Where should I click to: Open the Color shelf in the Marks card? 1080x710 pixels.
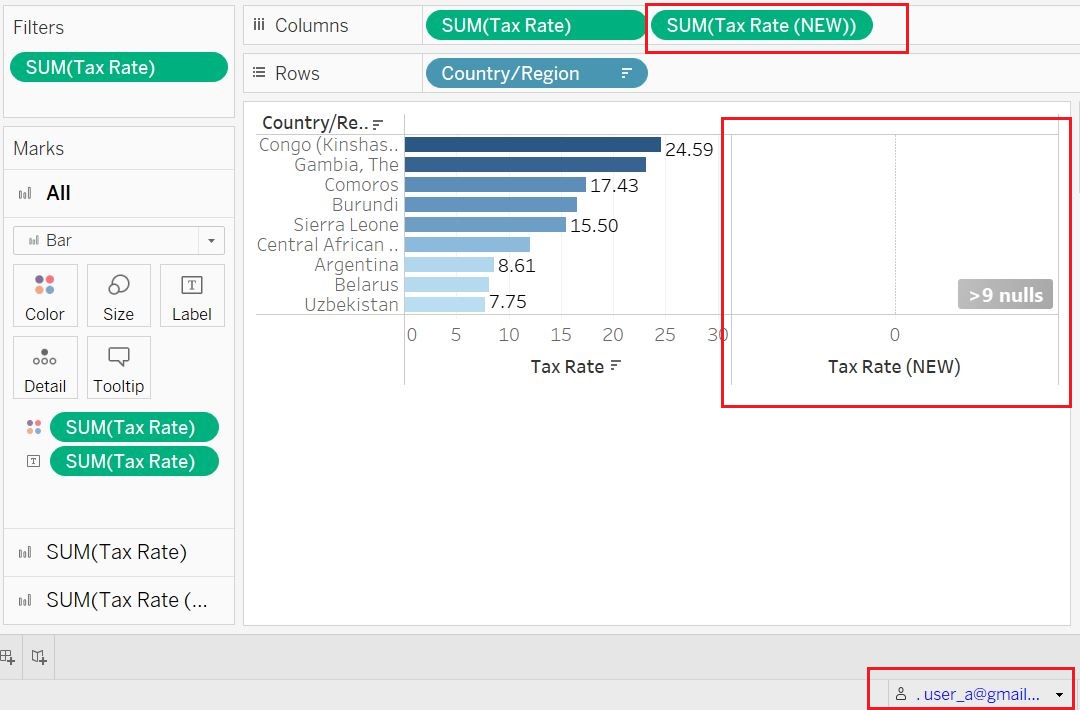45,295
